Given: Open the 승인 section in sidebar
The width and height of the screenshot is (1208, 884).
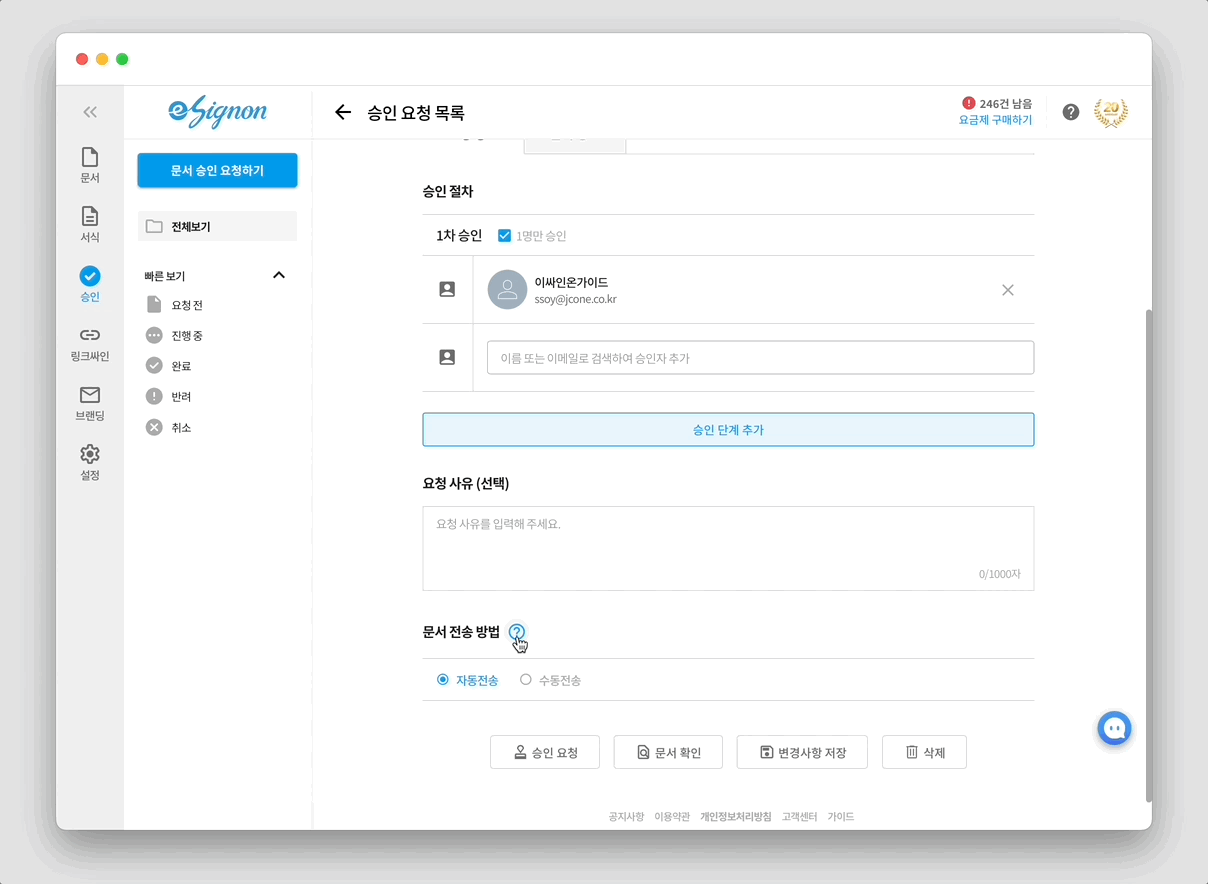Looking at the screenshot, I should (90, 284).
